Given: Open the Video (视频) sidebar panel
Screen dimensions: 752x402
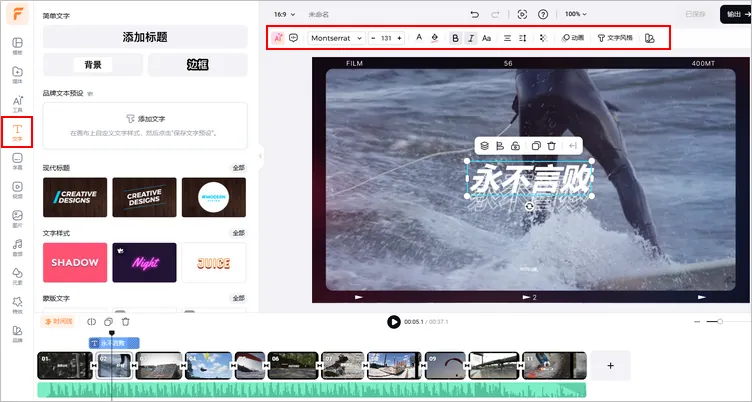Looking at the screenshot, I should pos(17,189).
